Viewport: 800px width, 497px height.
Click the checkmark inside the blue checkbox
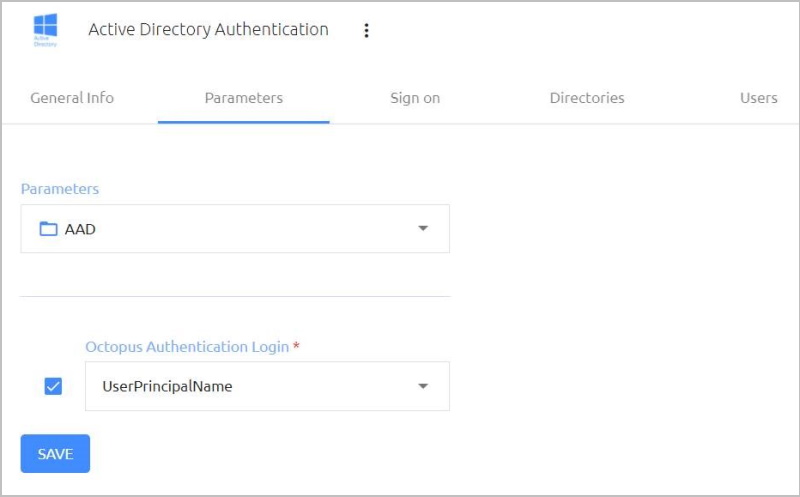[53, 386]
